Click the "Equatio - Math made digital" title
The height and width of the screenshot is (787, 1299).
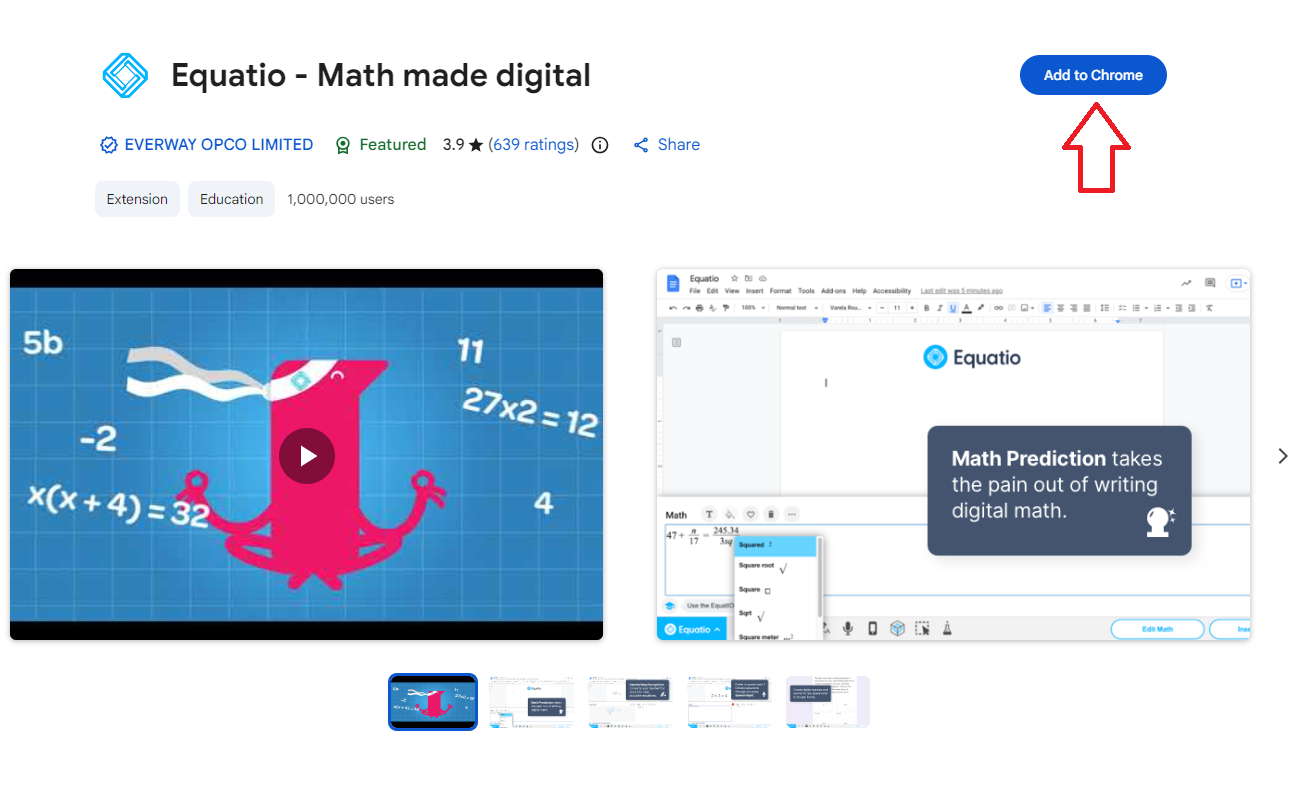click(381, 75)
